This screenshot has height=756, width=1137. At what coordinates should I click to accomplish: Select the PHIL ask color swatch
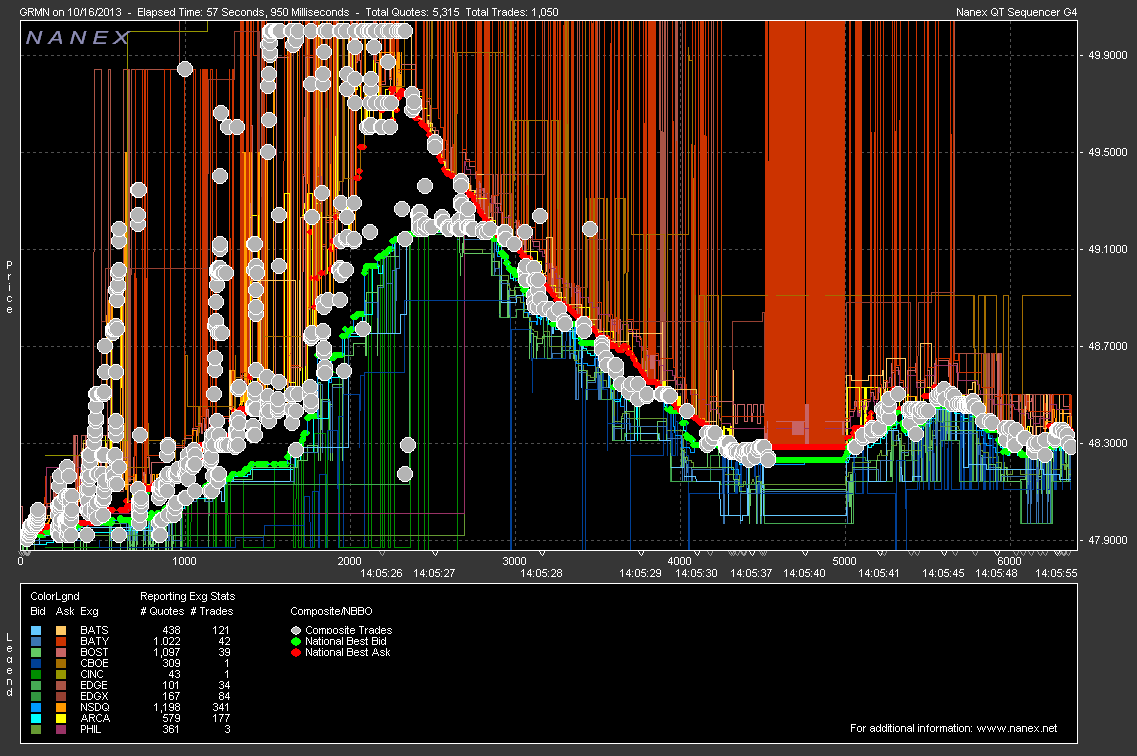click(x=61, y=729)
